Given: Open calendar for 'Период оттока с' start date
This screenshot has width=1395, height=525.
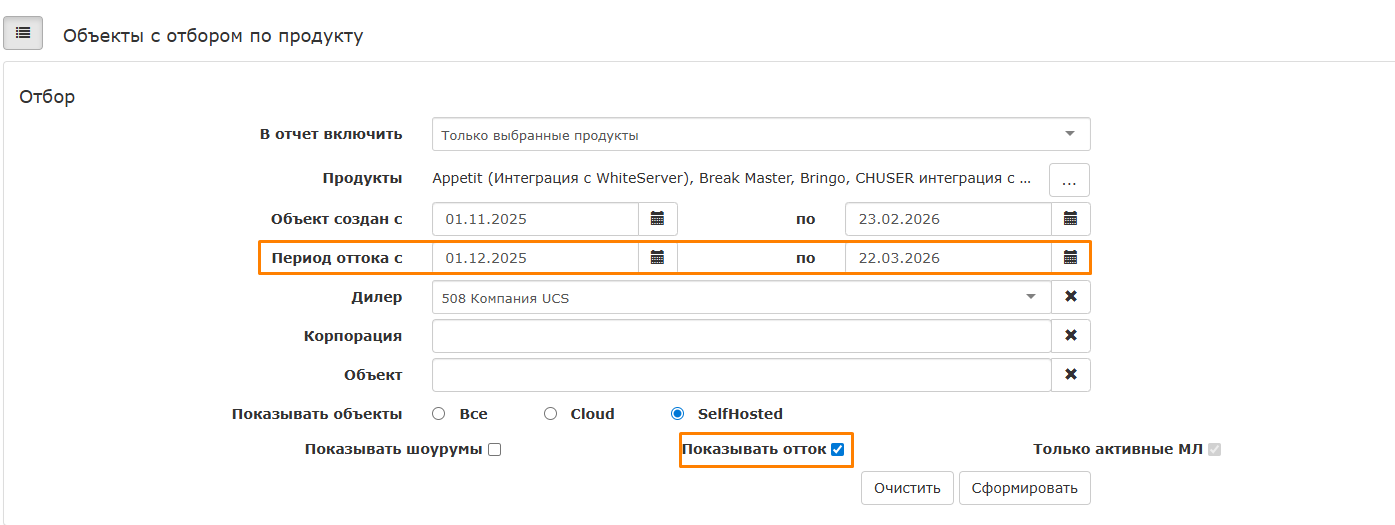Looking at the screenshot, I should coord(657,258).
